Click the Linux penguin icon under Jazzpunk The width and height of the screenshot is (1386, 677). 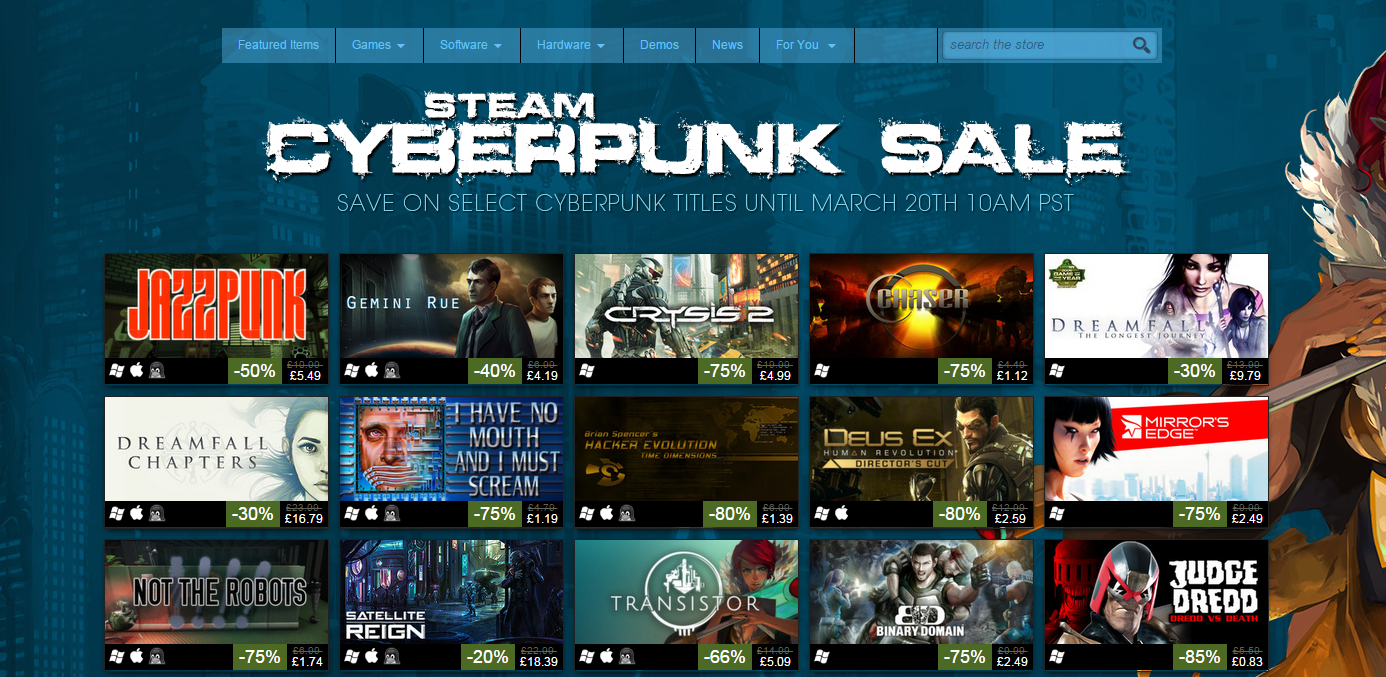click(x=156, y=371)
